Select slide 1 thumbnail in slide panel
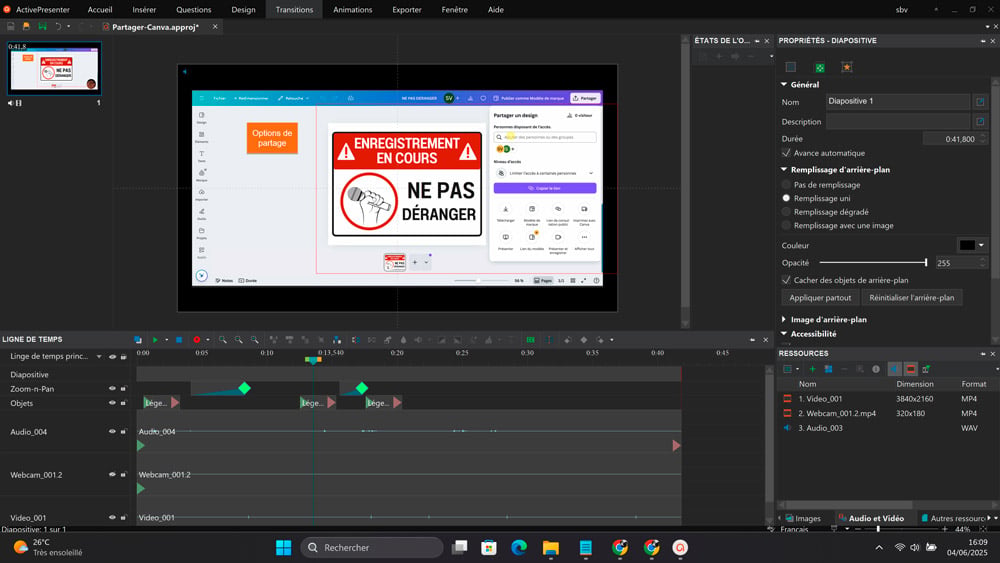Viewport: 1000px width, 563px height. [54, 68]
